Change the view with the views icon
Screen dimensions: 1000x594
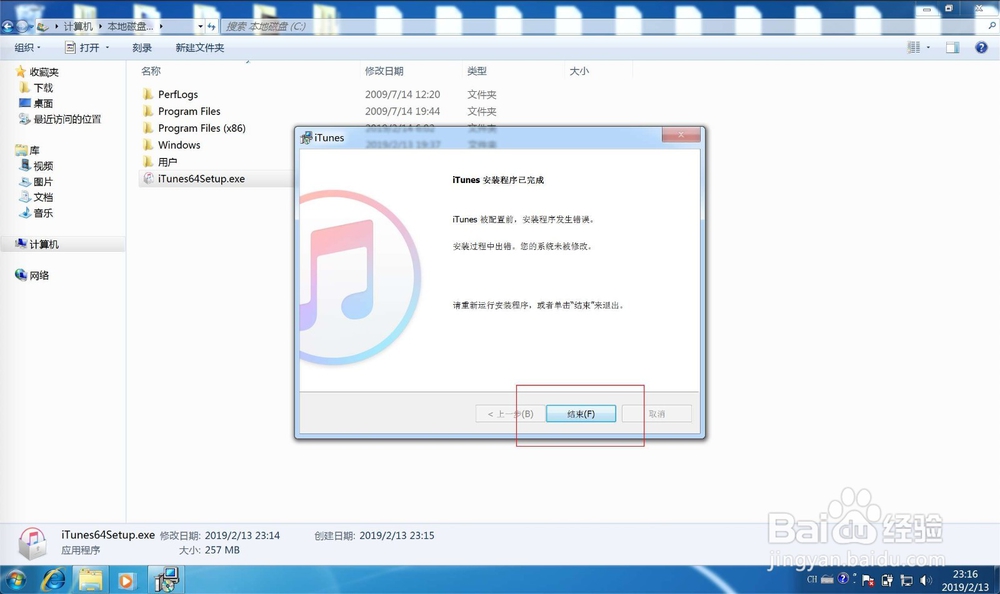914,48
